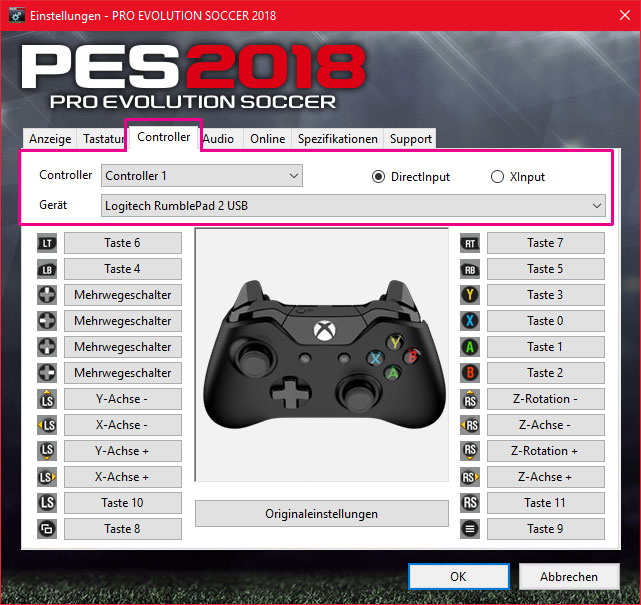Expand the Logitech RumblePad 2 USB device list
This screenshot has width=641, height=605.
coord(353,206)
